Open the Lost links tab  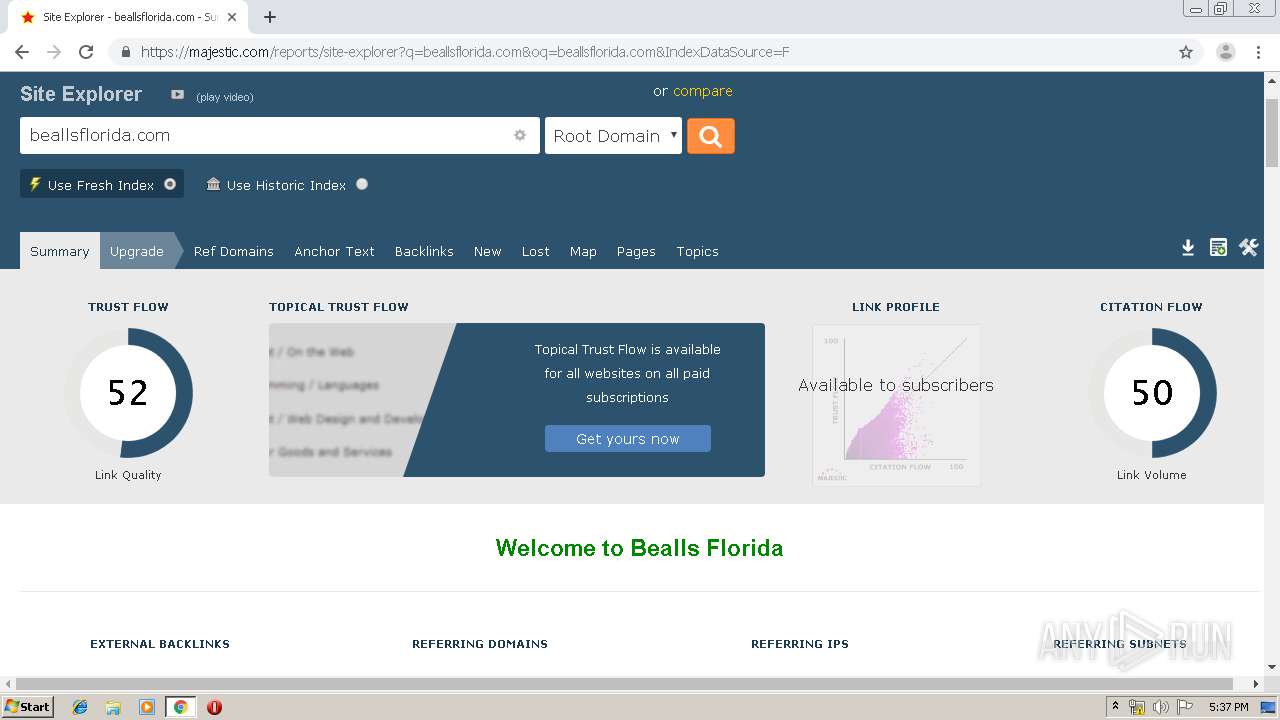[x=536, y=251]
